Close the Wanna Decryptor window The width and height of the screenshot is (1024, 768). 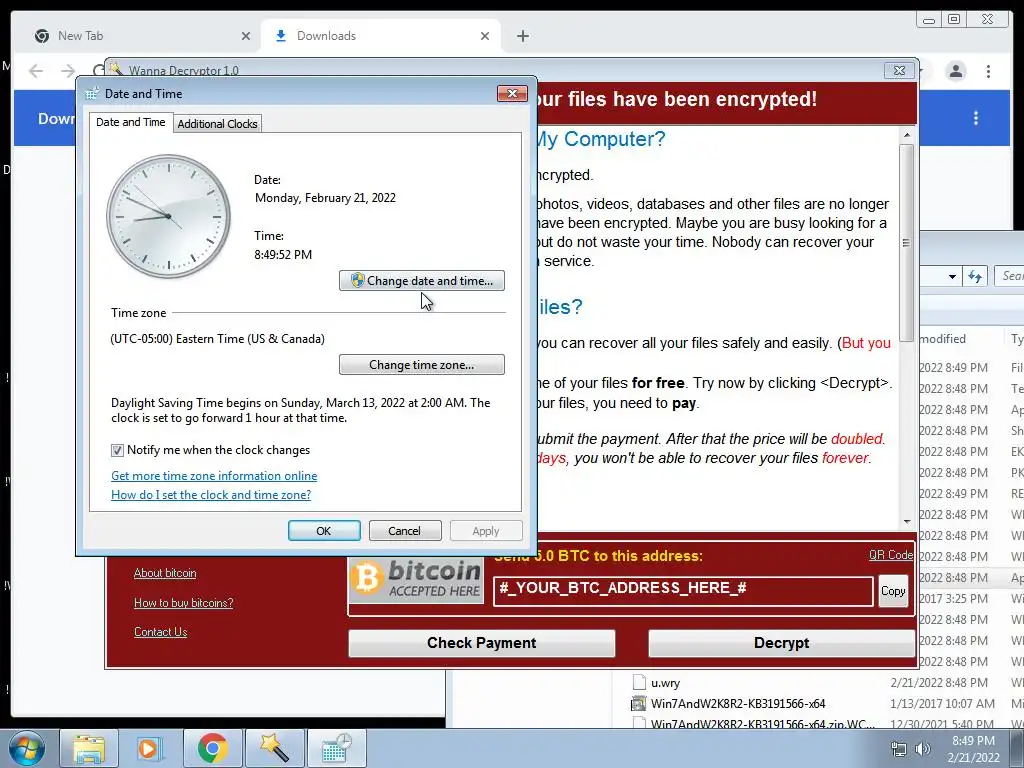pos(899,70)
